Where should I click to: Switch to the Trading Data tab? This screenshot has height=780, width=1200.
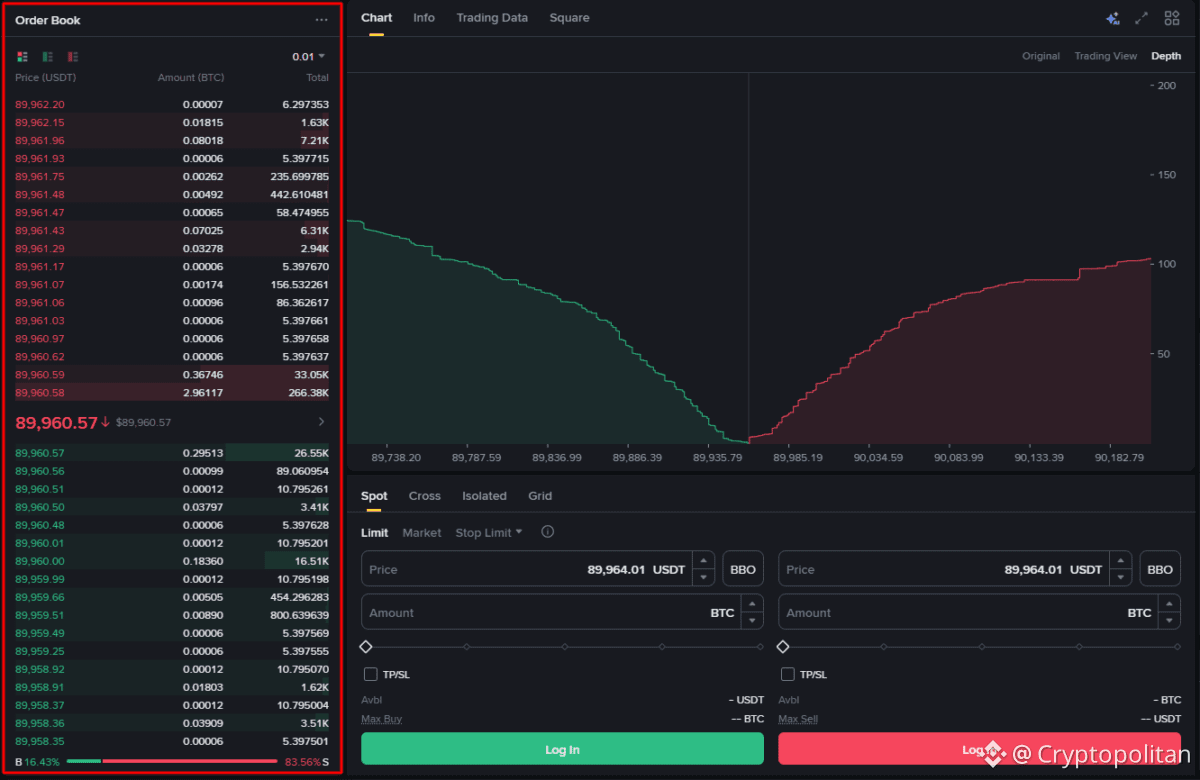point(492,18)
